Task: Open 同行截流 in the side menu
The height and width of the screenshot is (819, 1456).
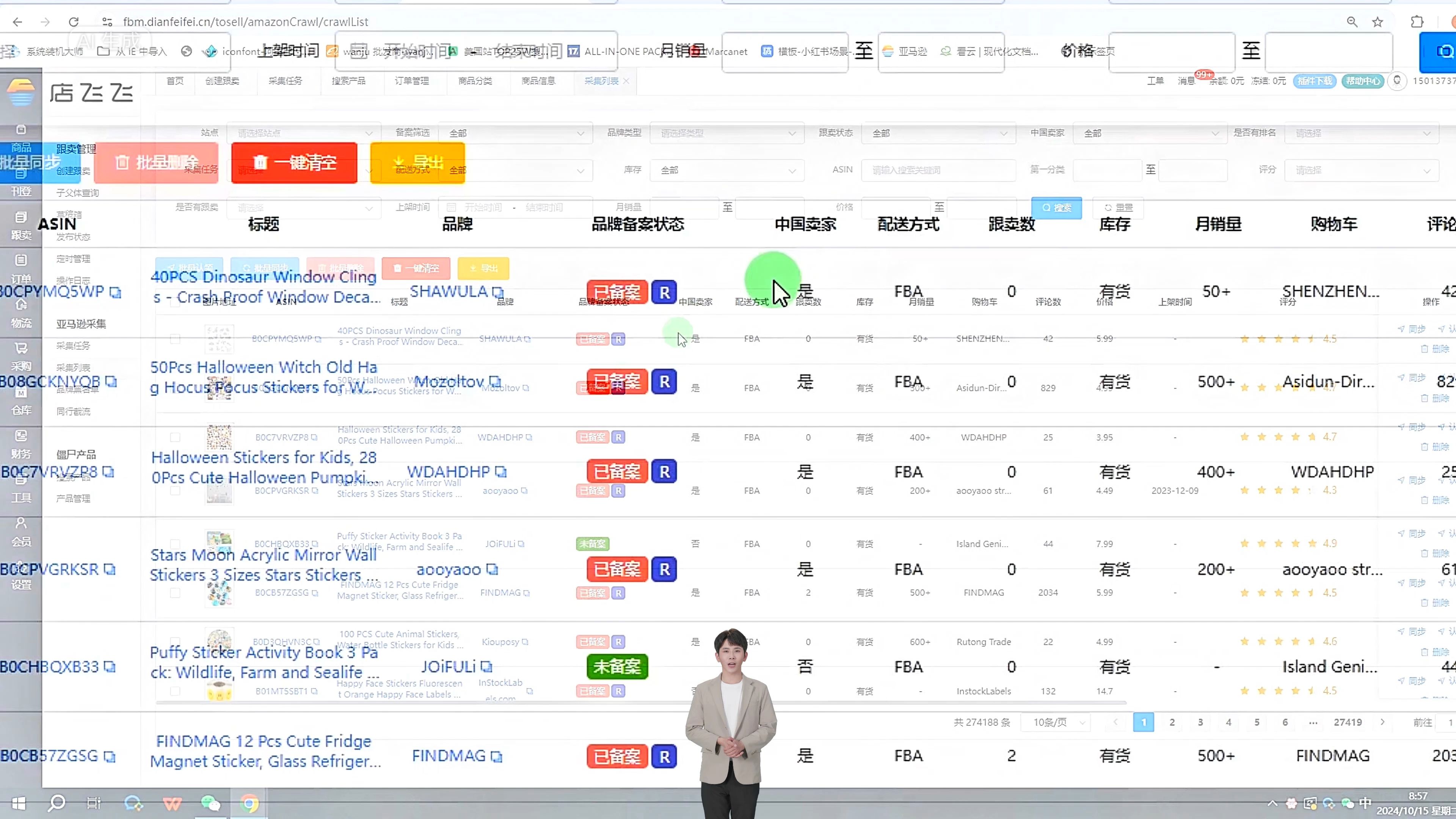Action: point(74,411)
